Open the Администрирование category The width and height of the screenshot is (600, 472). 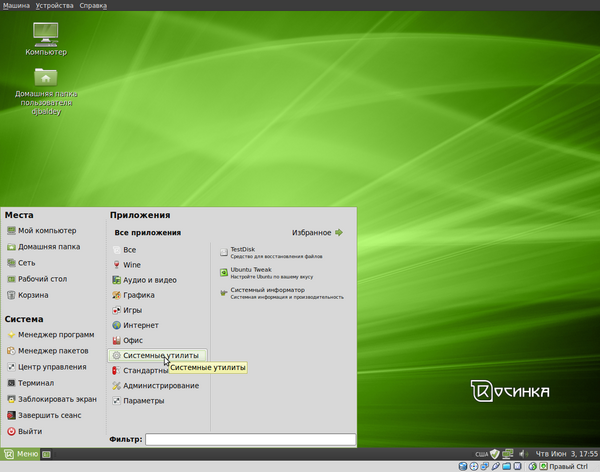click(160, 385)
